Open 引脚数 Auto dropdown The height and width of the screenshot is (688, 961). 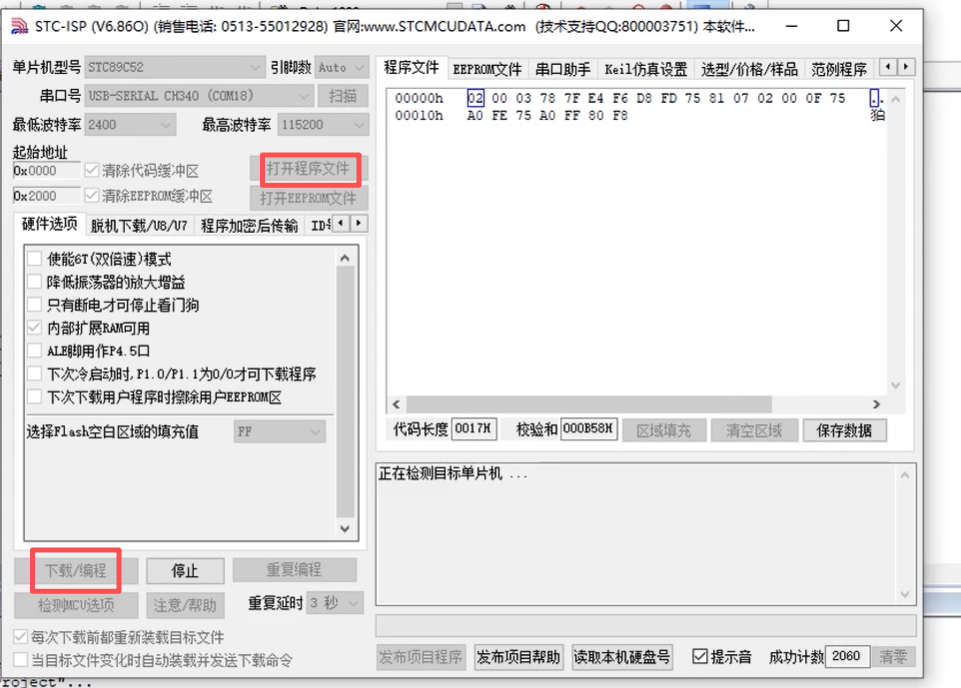tap(341, 67)
